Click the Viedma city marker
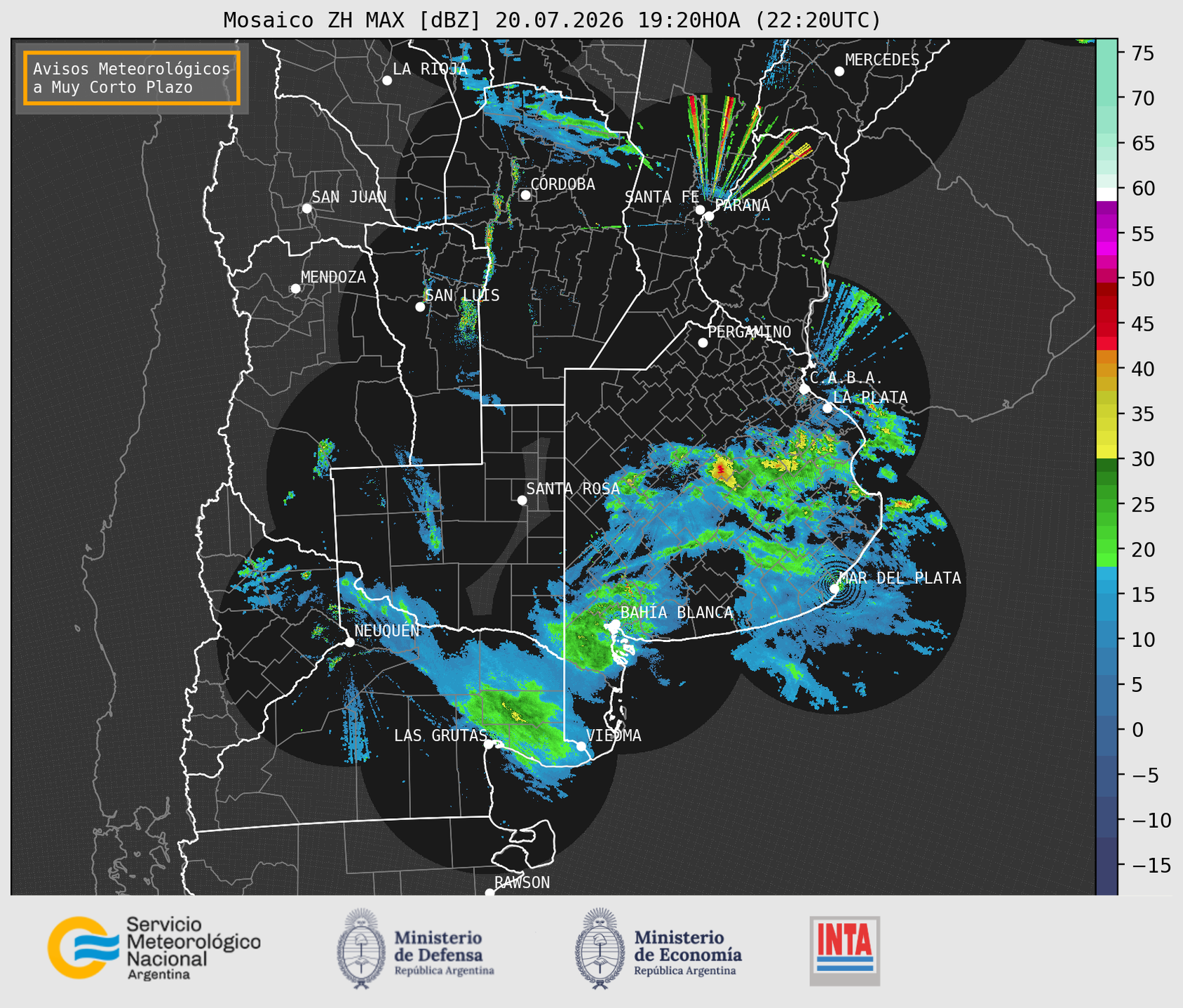Image resolution: width=1183 pixels, height=1008 pixels. pyautogui.click(x=581, y=746)
